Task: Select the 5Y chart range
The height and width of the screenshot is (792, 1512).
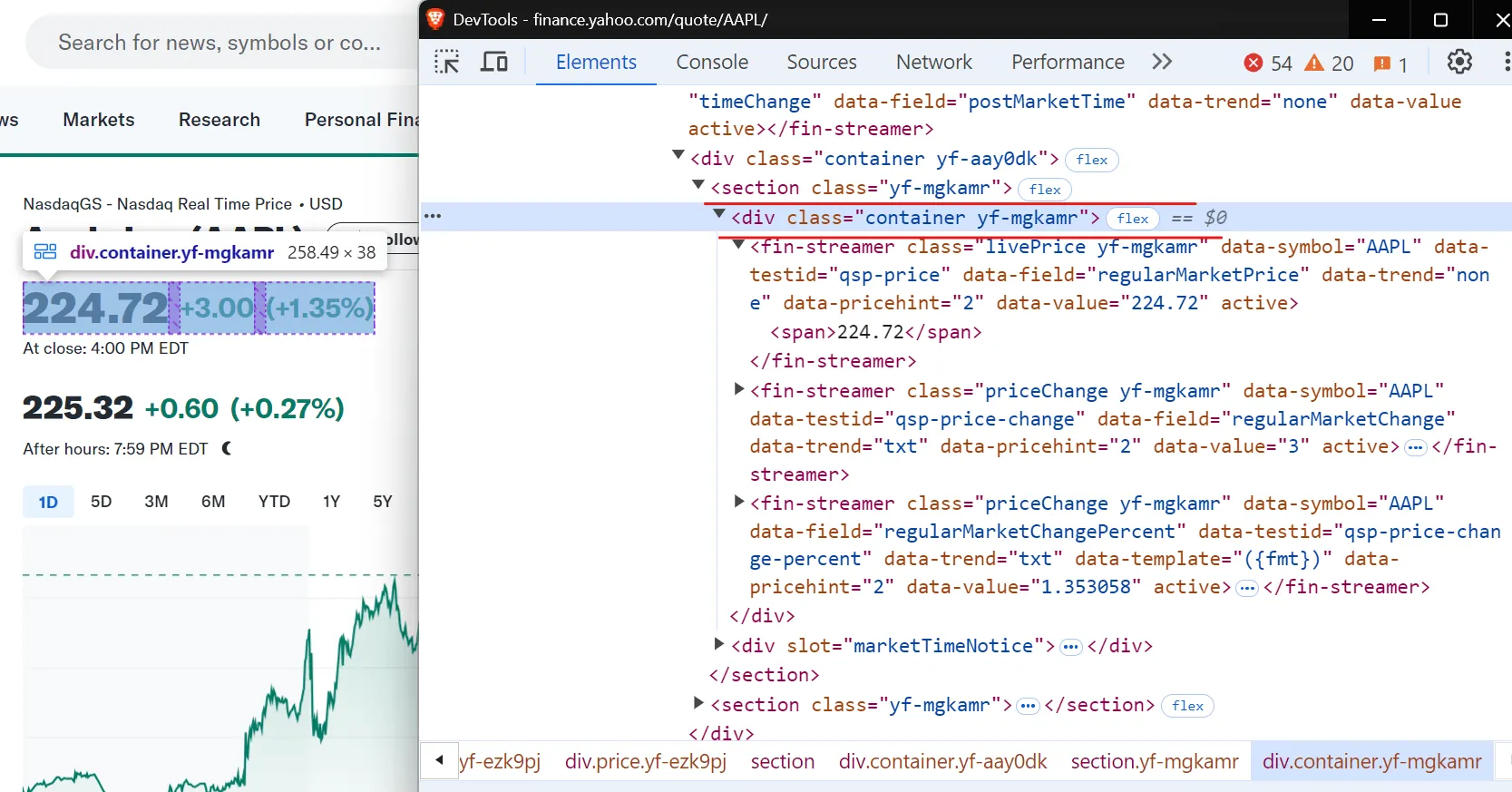Action: [383, 502]
